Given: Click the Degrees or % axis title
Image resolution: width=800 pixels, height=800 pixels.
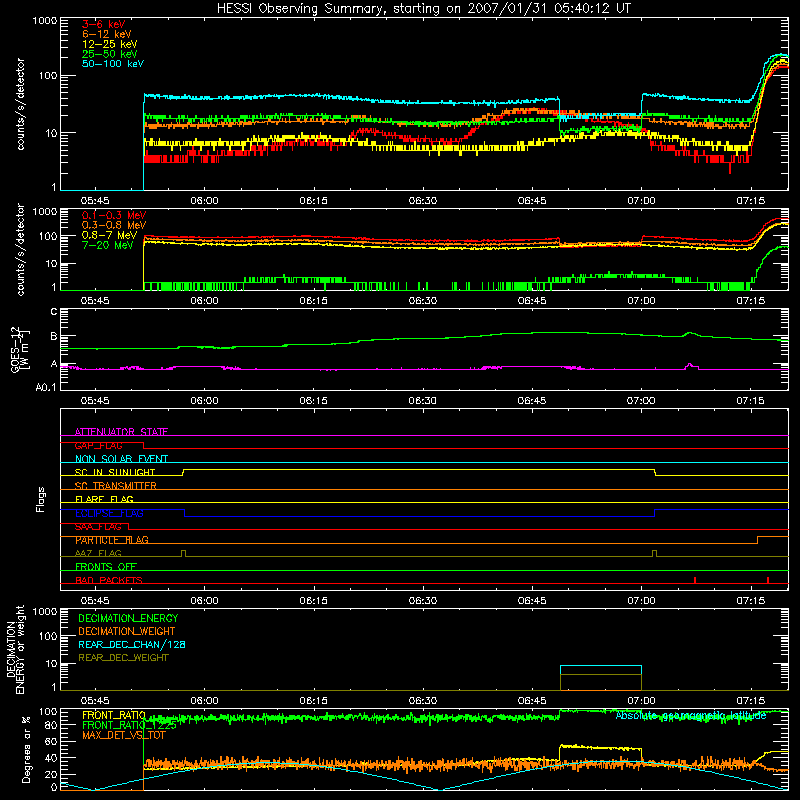Looking at the screenshot, I should (x=26, y=750).
